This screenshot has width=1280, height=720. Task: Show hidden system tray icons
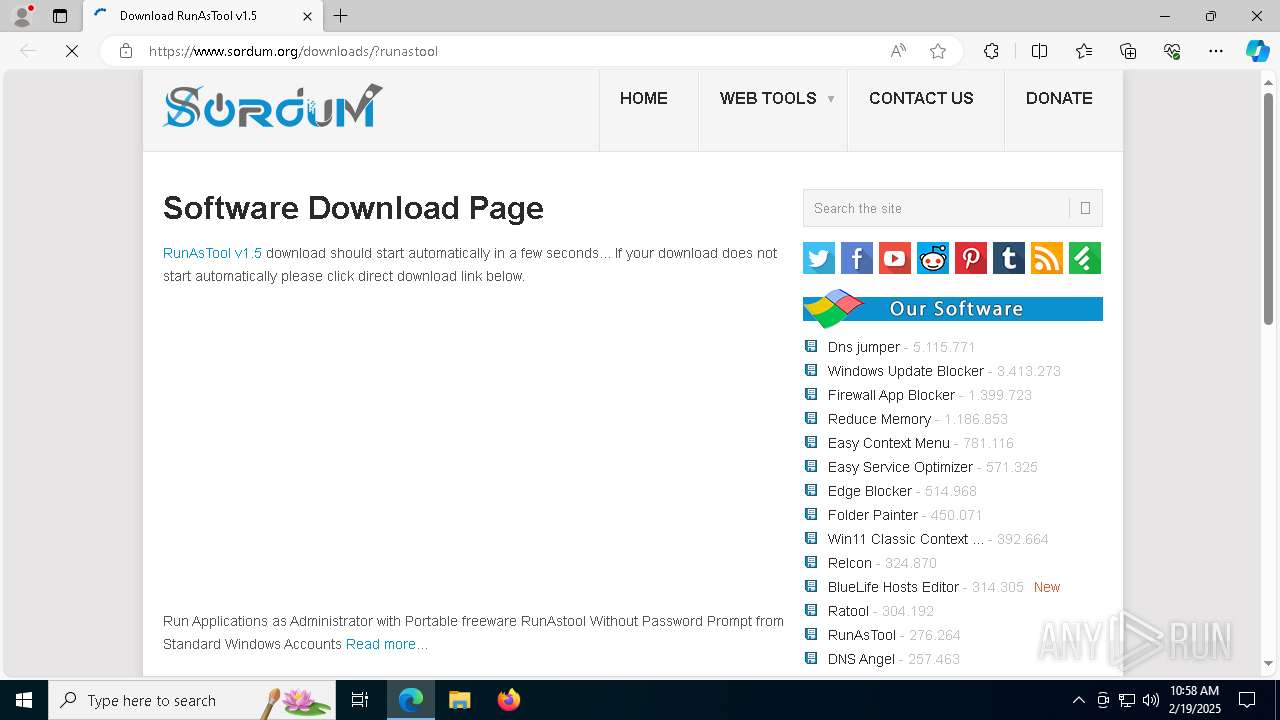[1078, 700]
